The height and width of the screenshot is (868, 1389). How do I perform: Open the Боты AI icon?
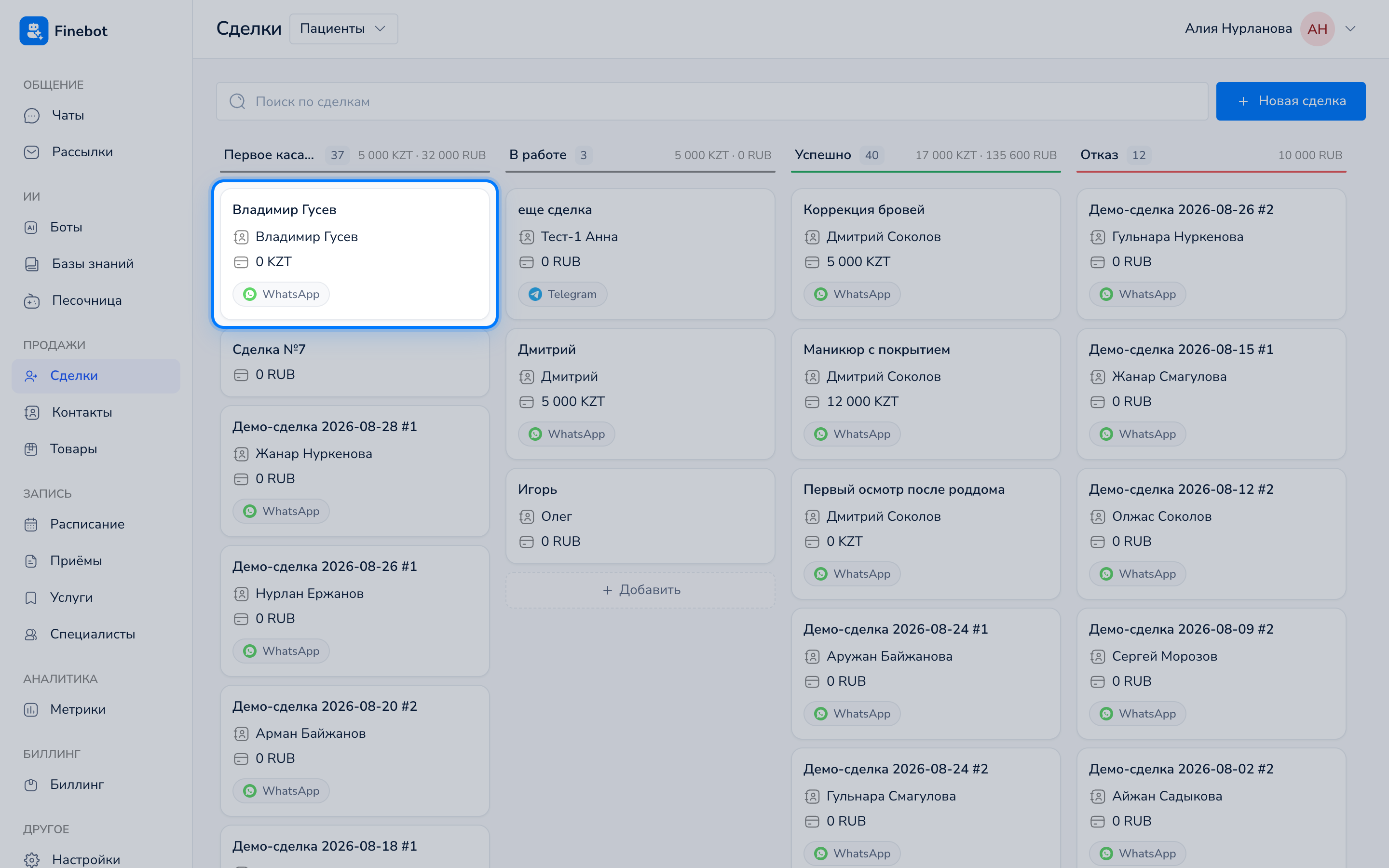click(x=31, y=227)
